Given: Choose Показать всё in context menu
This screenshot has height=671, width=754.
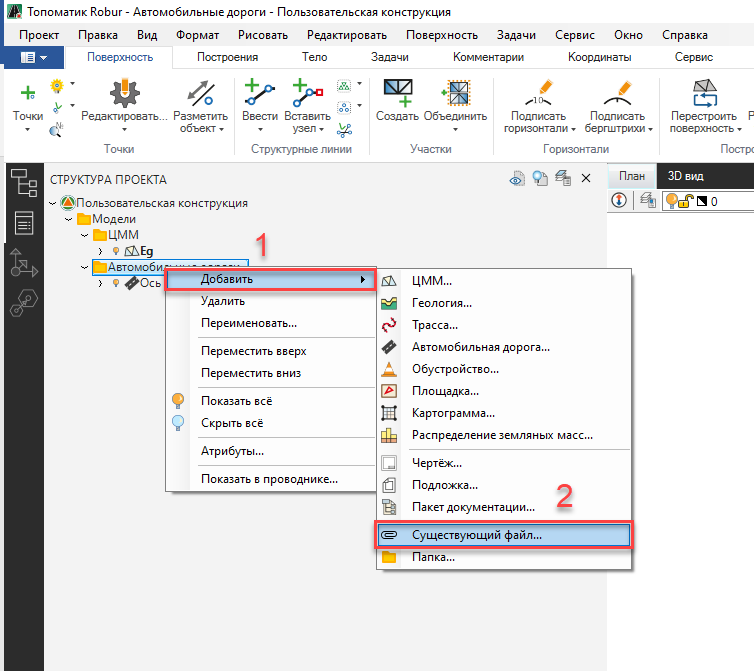Looking at the screenshot, I should [270, 401].
